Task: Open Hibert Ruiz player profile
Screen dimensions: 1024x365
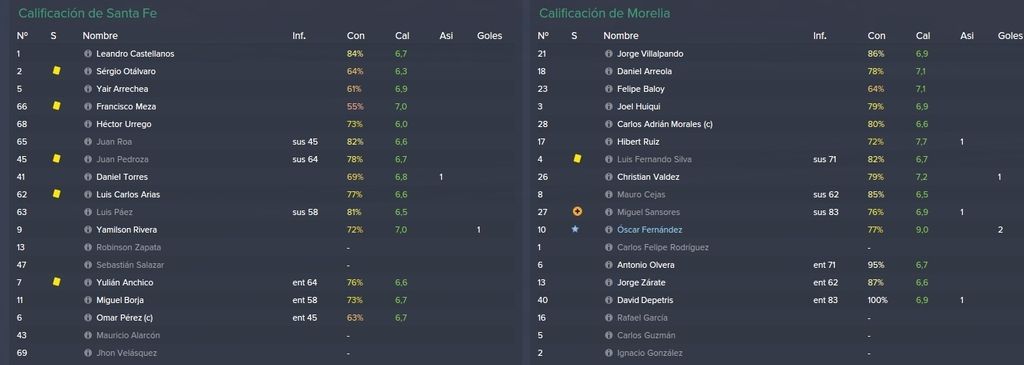Action: click(638, 142)
